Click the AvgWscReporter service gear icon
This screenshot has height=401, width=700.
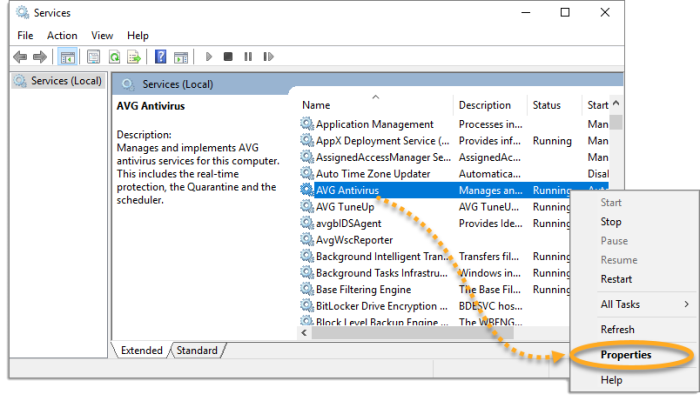coord(307,239)
